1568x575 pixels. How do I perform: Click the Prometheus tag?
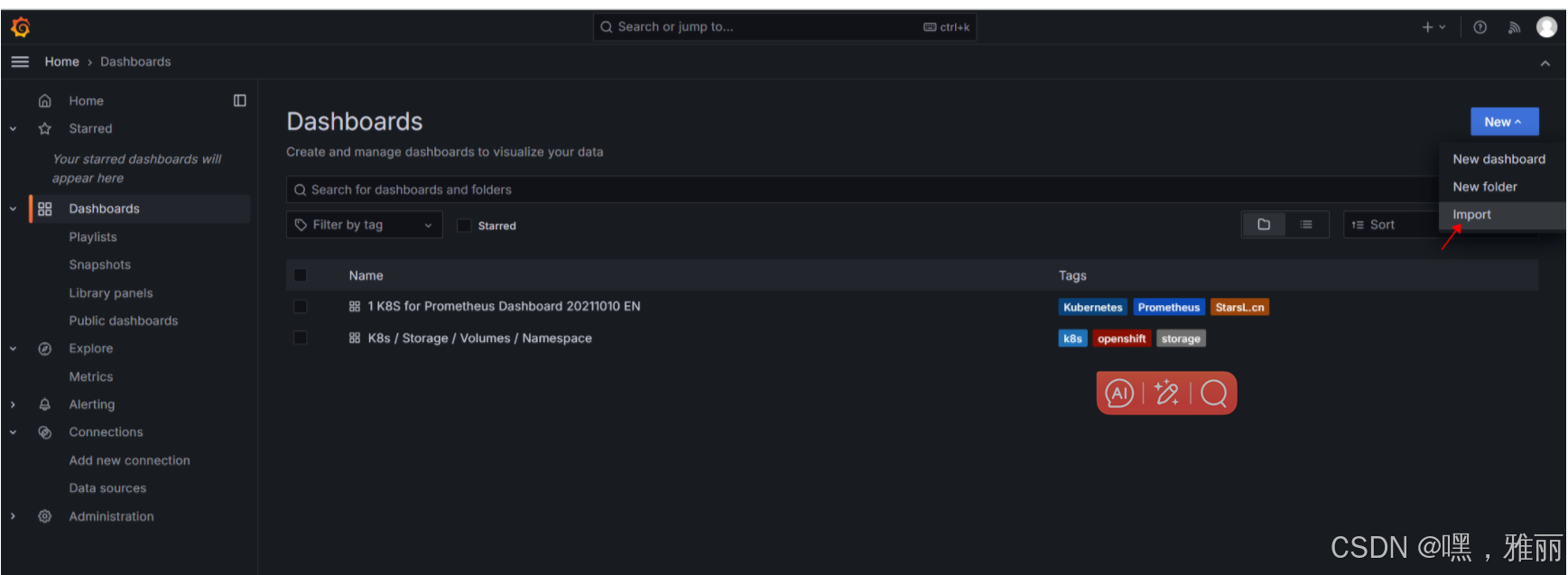point(1169,308)
